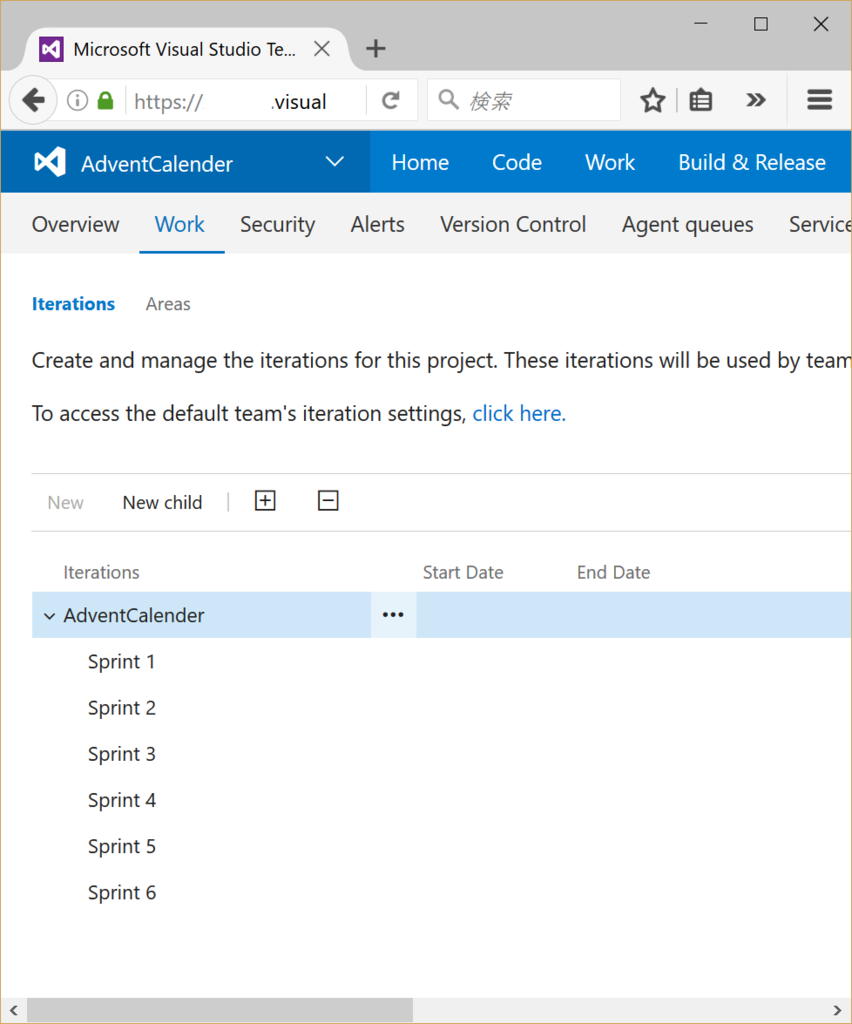The height and width of the screenshot is (1024, 852).
Task: Click the Iterations column header
Action: click(x=101, y=572)
